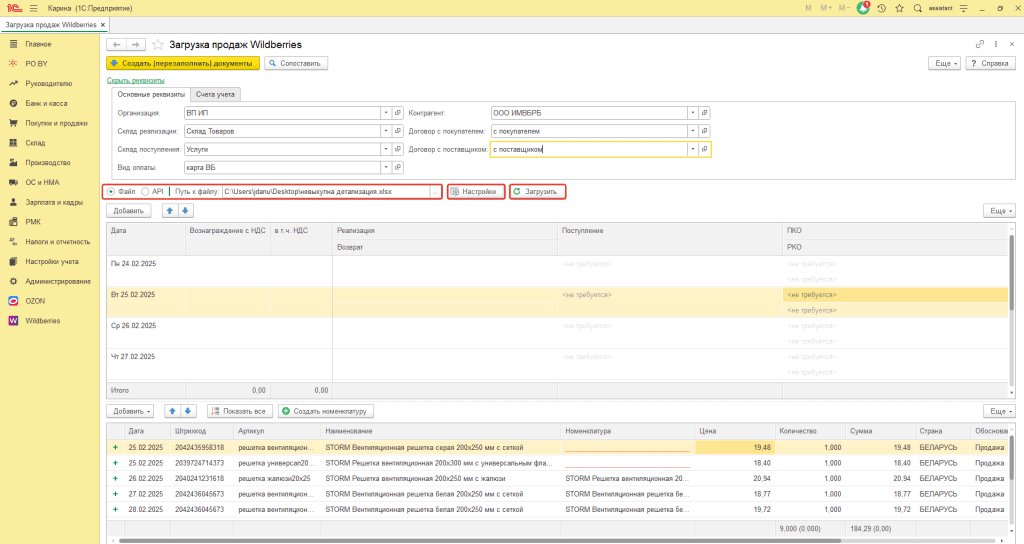This screenshot has width=1024, height=544.
Task: Copy link to form icon
Action: 980,44
